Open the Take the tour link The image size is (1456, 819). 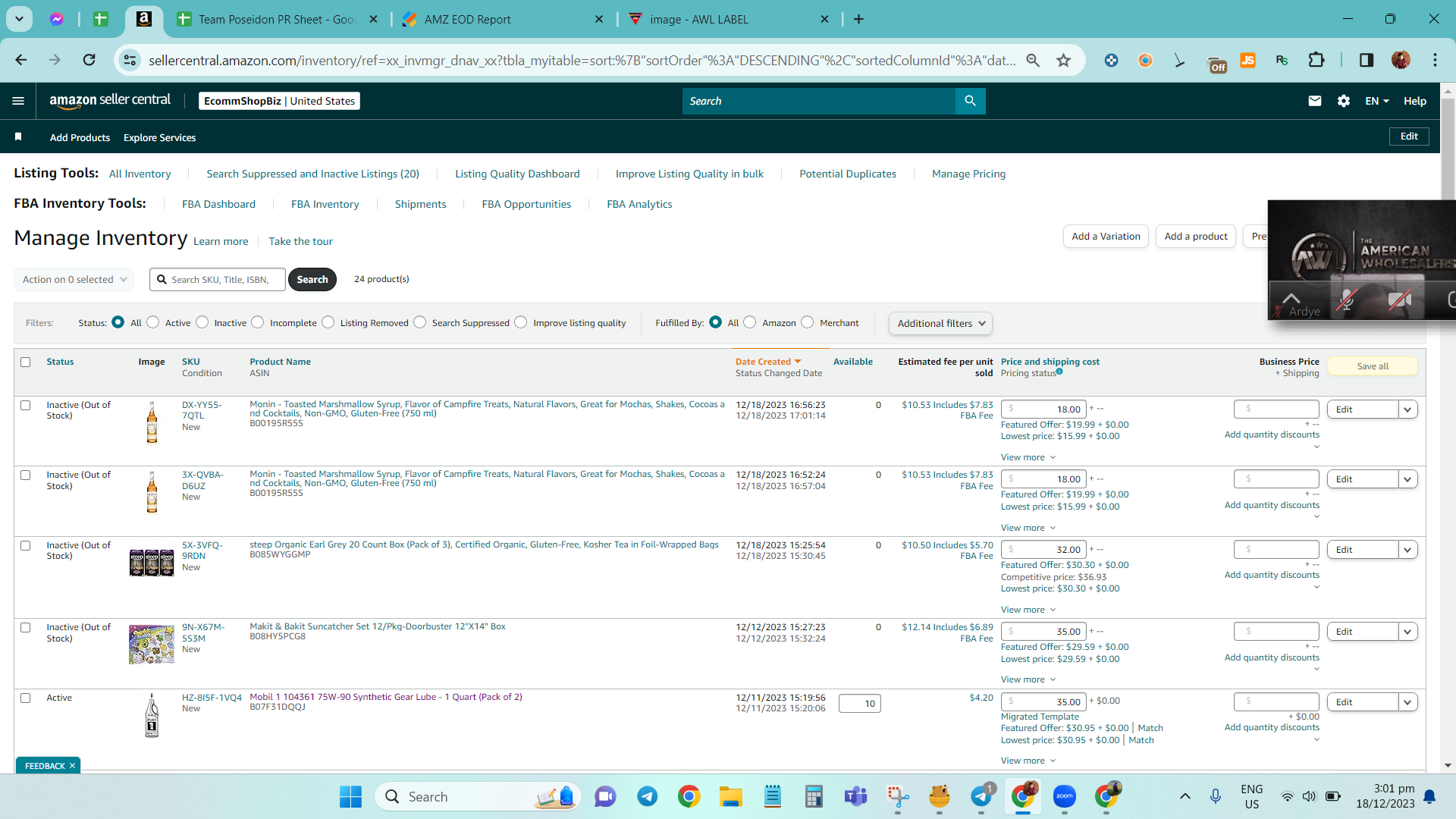(300, 241)
